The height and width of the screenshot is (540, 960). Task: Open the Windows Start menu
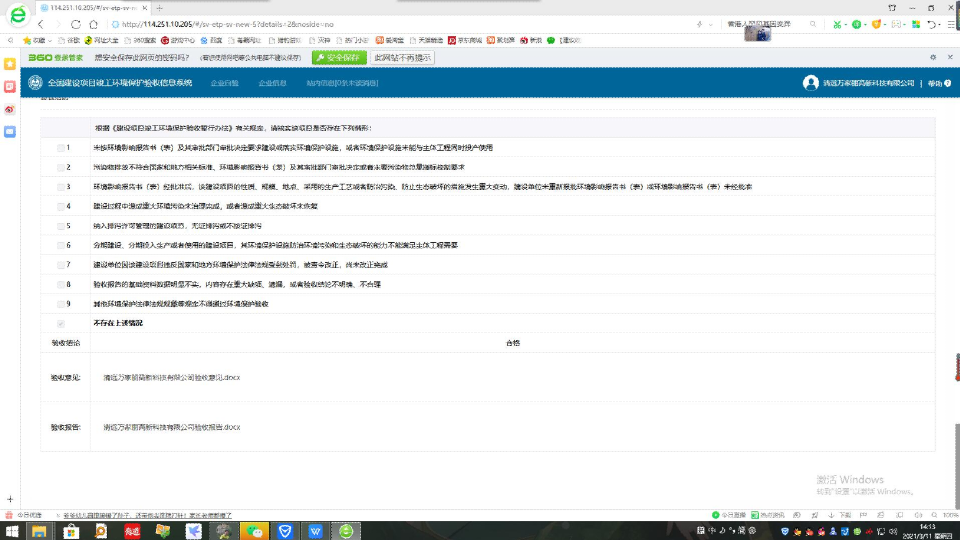12,530
